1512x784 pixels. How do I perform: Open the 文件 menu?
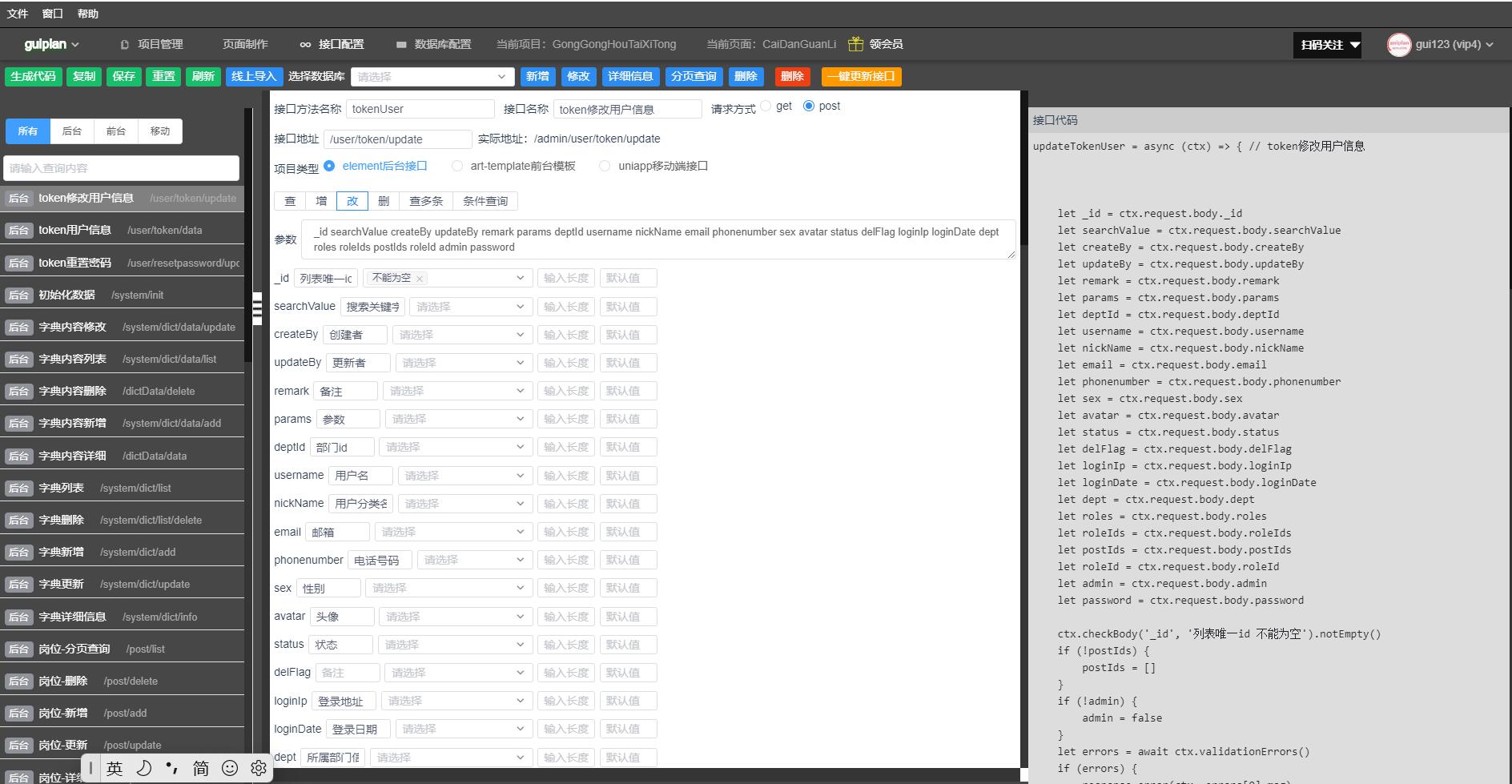17,14
